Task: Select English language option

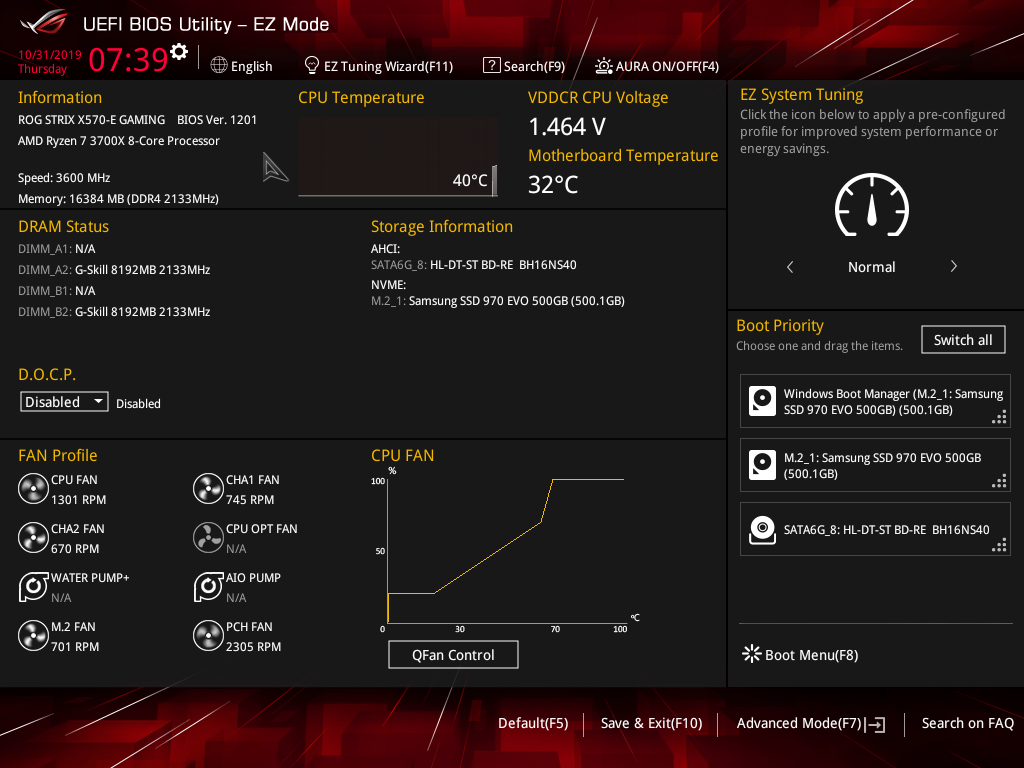Action: click(251, 66)
